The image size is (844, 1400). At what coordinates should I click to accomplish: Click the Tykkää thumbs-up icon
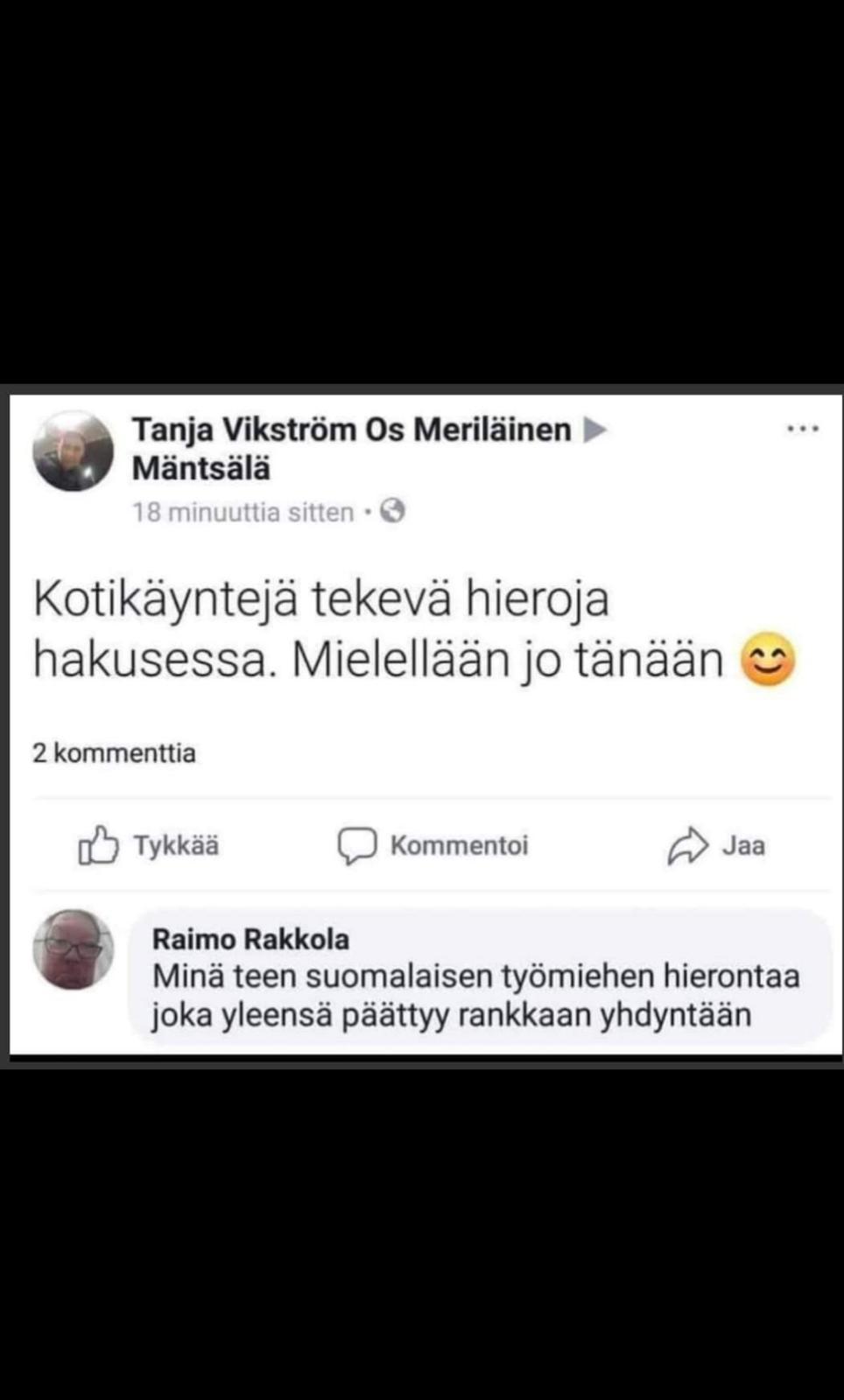tap(98, 845)
